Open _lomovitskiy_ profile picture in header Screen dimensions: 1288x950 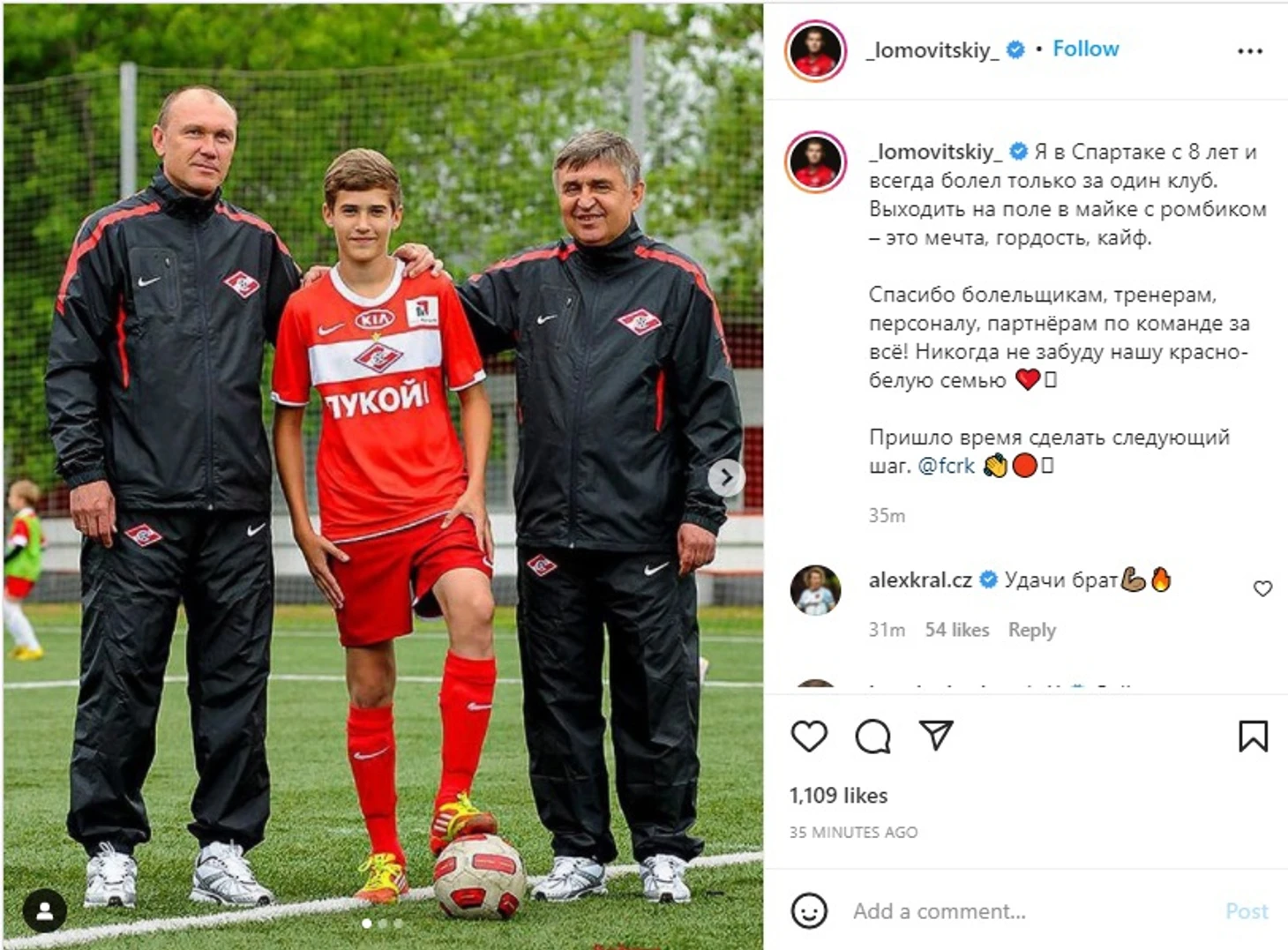(815, 51)
